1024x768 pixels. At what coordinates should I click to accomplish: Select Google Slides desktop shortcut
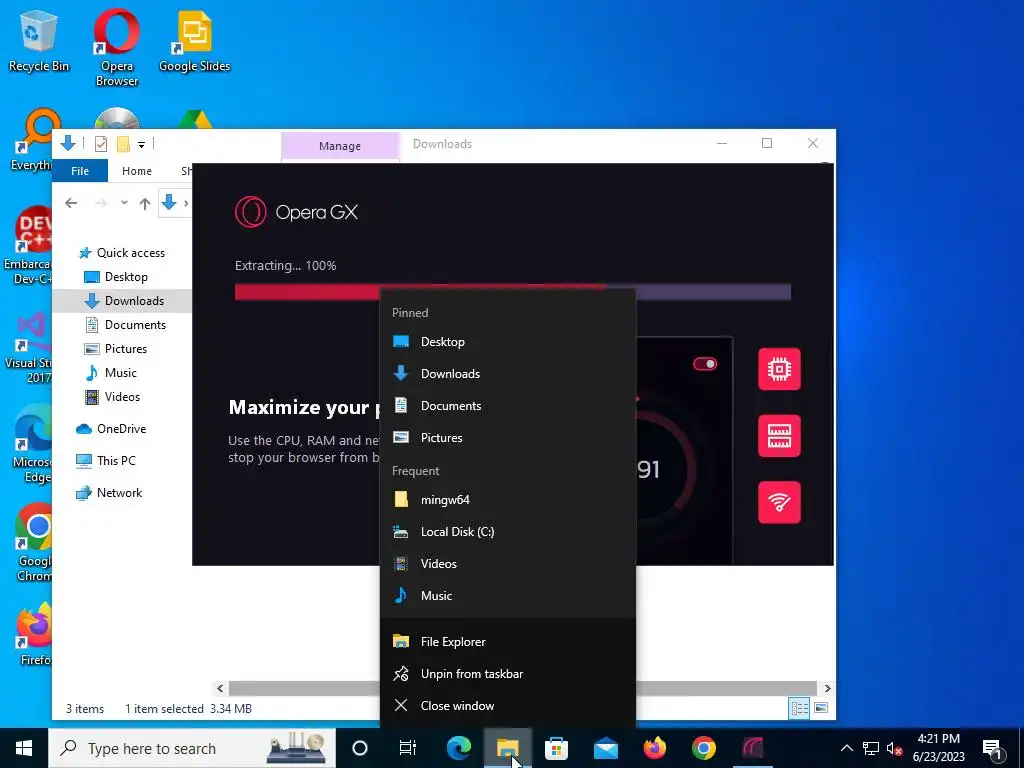click(195, 40)
